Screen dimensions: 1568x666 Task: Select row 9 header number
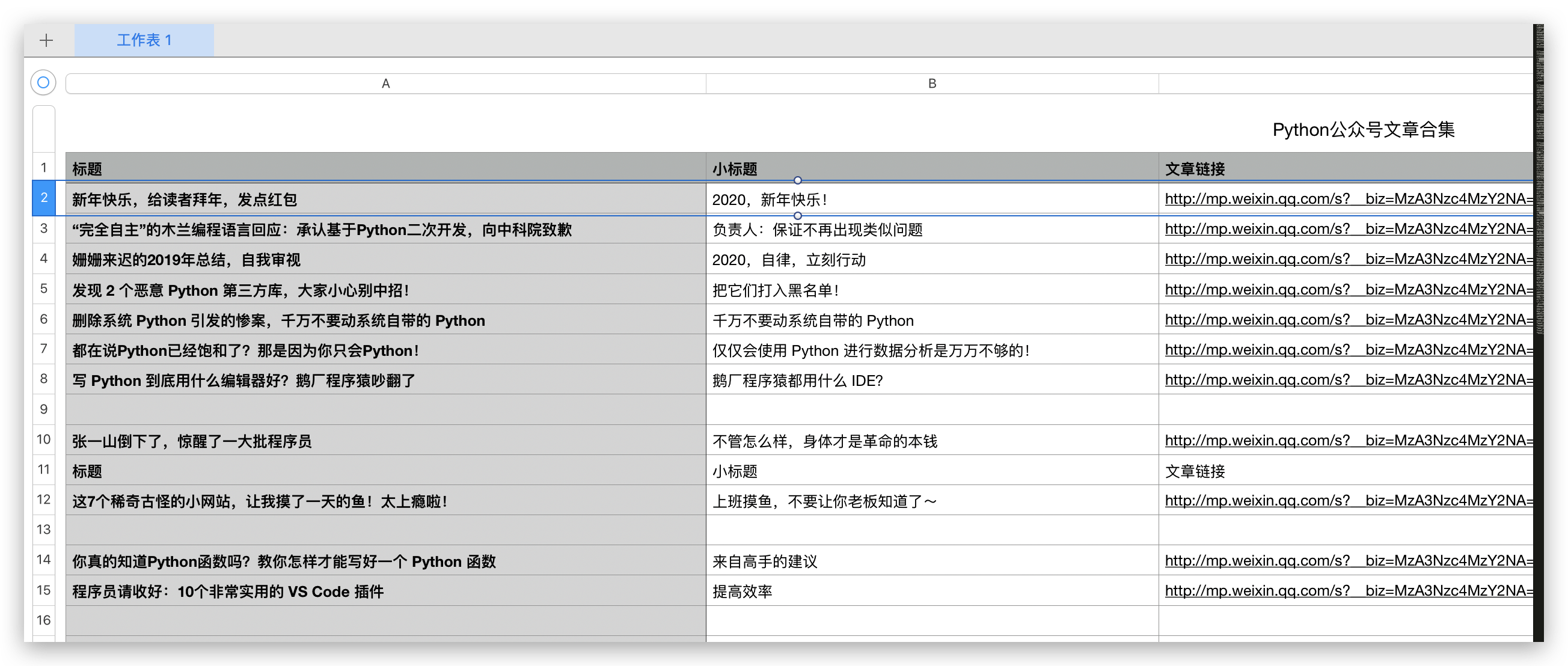(x=44, y=409)
